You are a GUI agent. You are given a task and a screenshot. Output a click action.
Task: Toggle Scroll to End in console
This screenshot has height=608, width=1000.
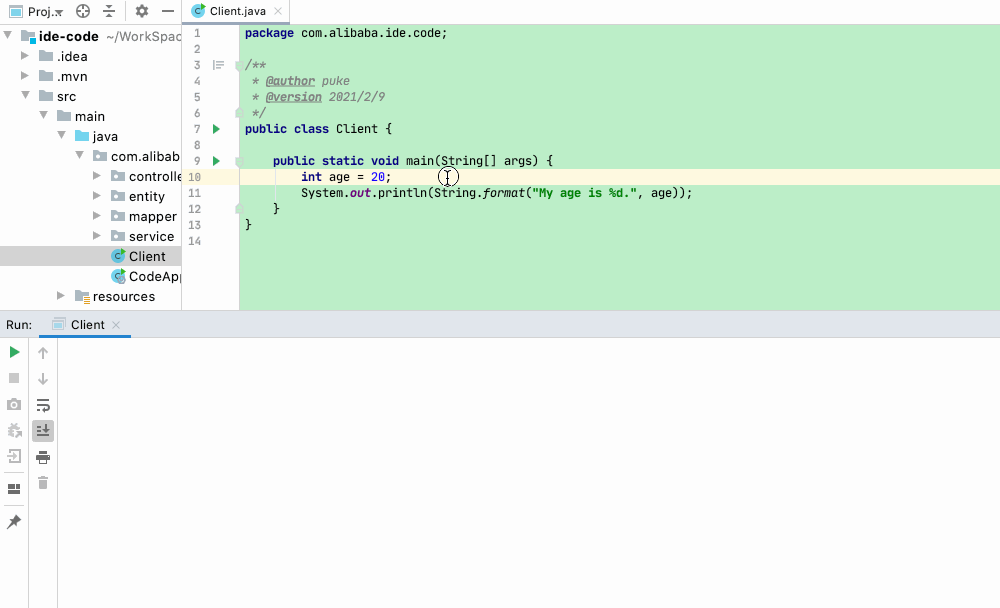tap(43, 431)
